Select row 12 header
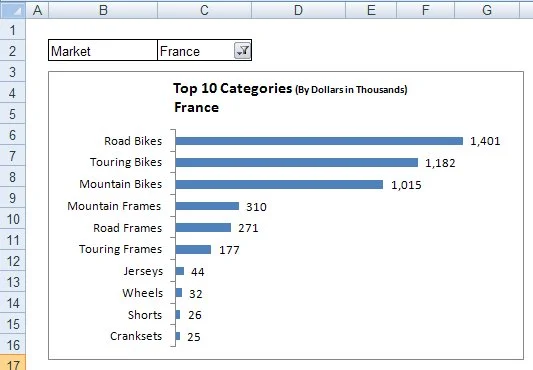The width and height of the screenshot is (533, 370). (13, 261)
